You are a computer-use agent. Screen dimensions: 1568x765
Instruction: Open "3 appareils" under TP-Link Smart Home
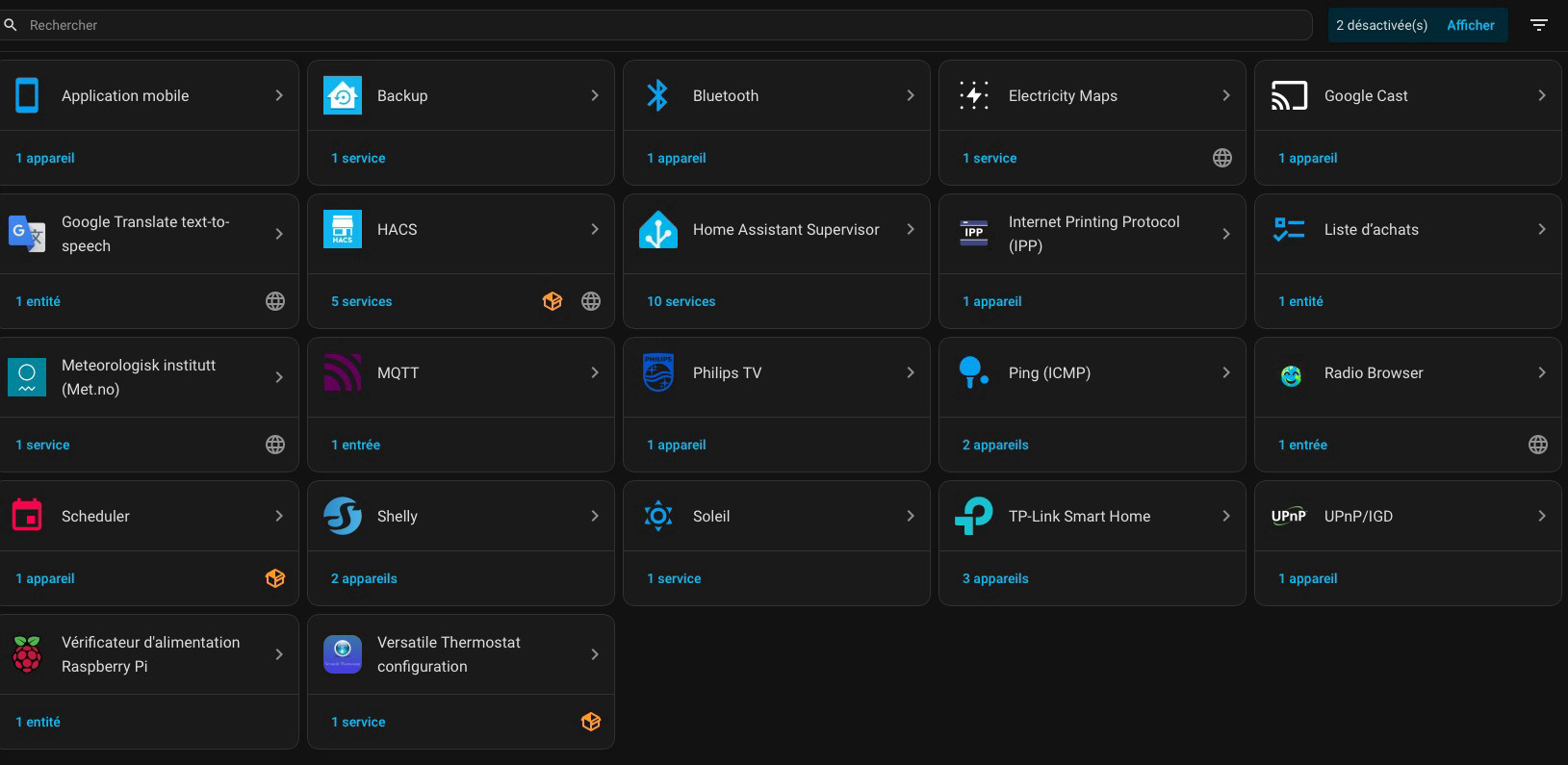pyautogui.click(x=995, y=578)
